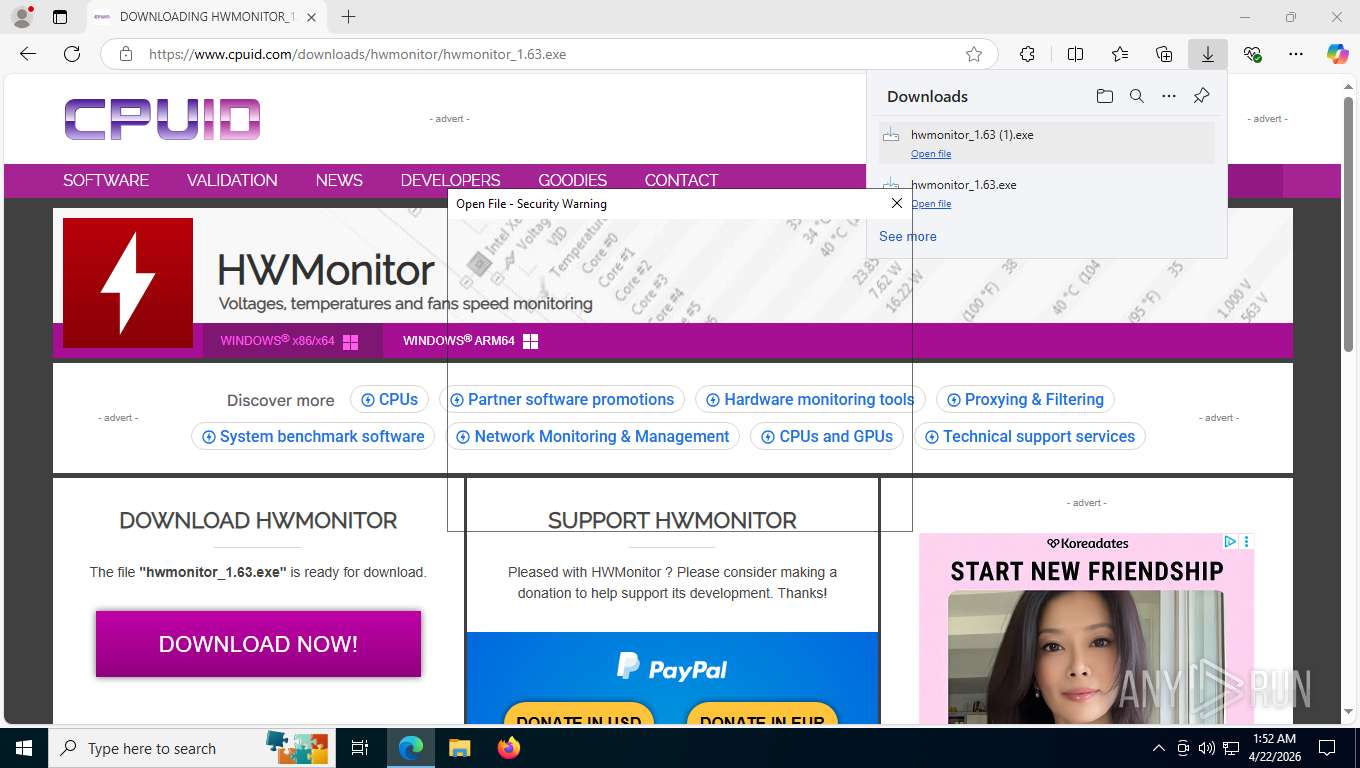Click the HWMonitor red lightning logo
Image resolution: width=1360 pixels, height=768 pixels.
click(x=128, y=283)
